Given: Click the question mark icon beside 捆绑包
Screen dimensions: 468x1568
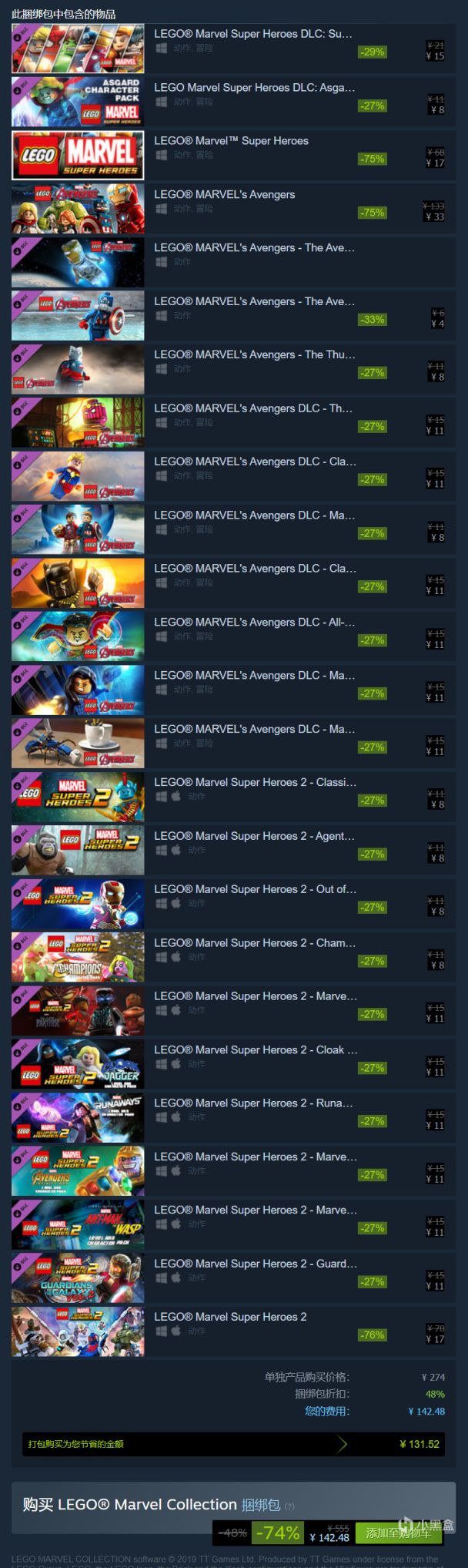Looking at the screenshot, I should tap(289, 1506).
